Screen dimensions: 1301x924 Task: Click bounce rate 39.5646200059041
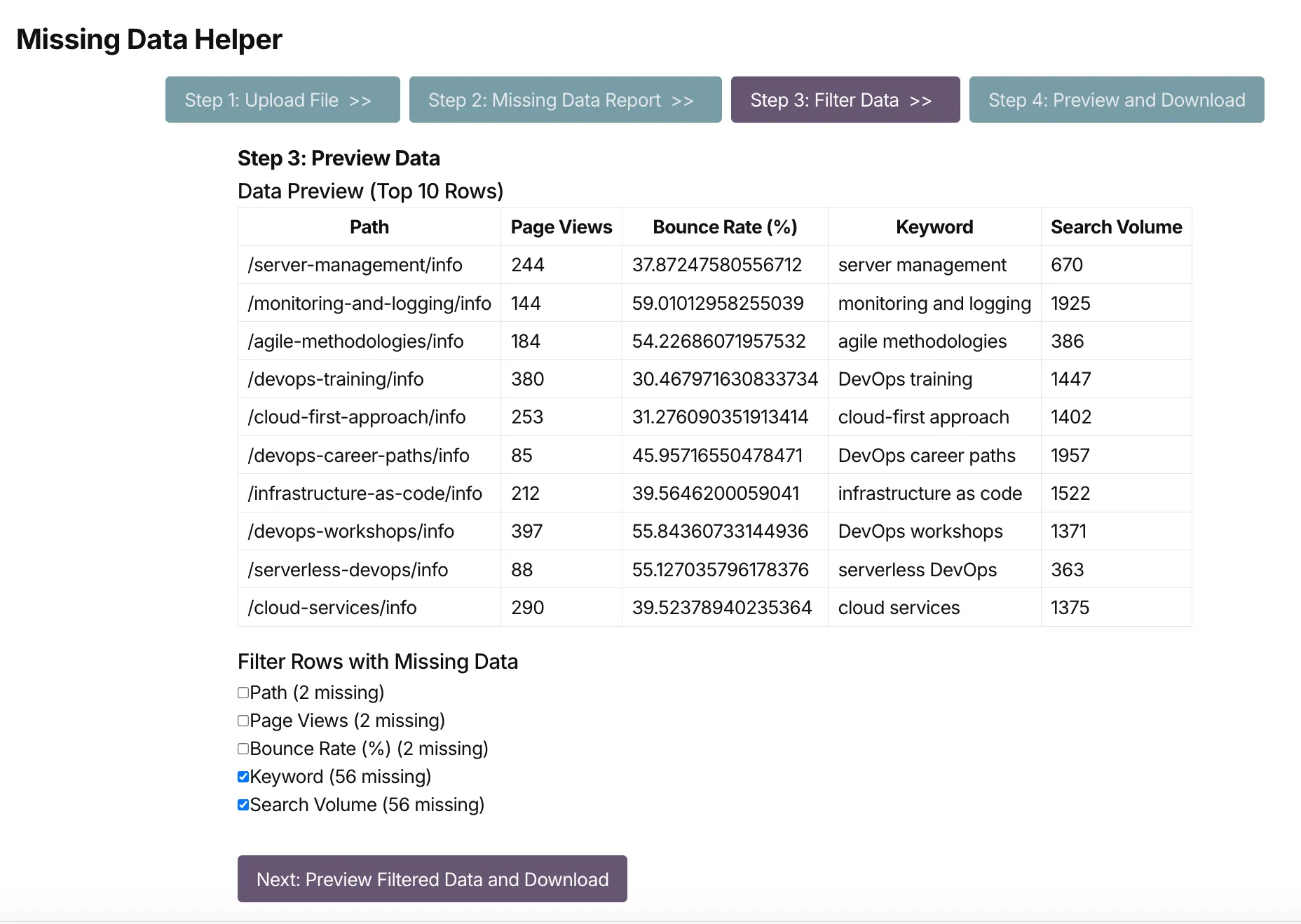725,493
